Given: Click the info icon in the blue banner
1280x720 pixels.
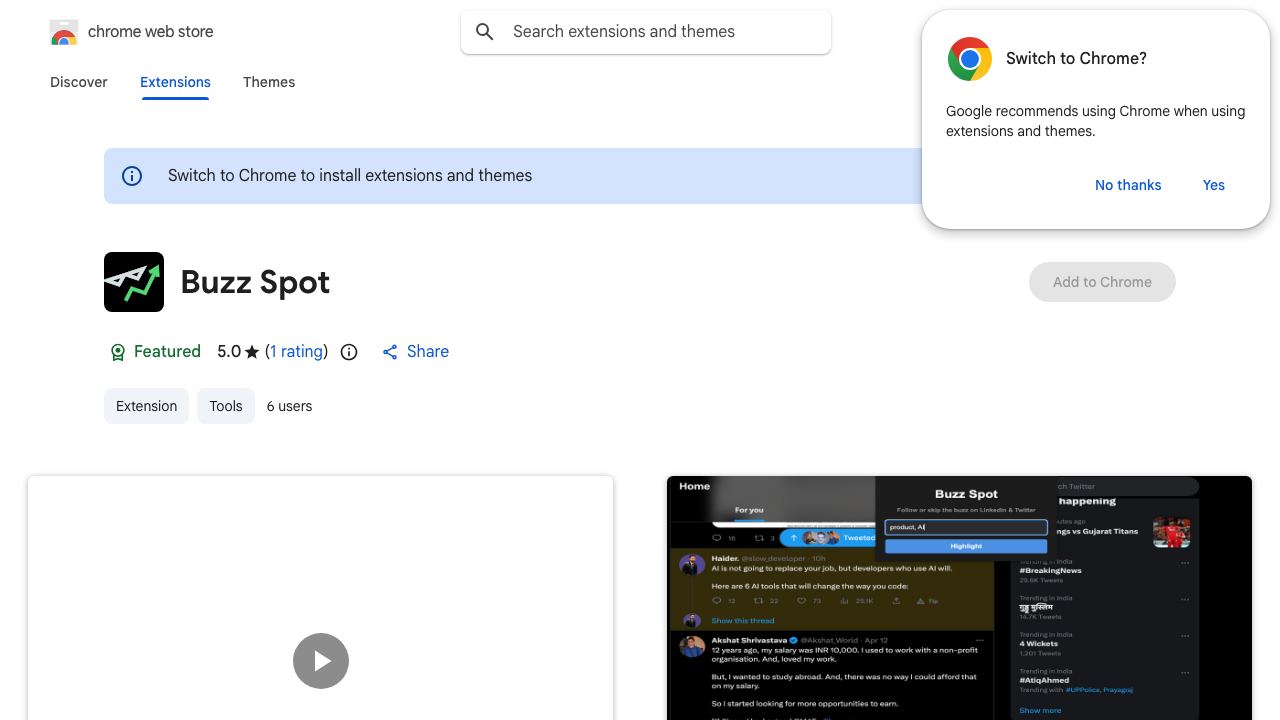Looking at the screenshot, I should (x=132, y=176).
